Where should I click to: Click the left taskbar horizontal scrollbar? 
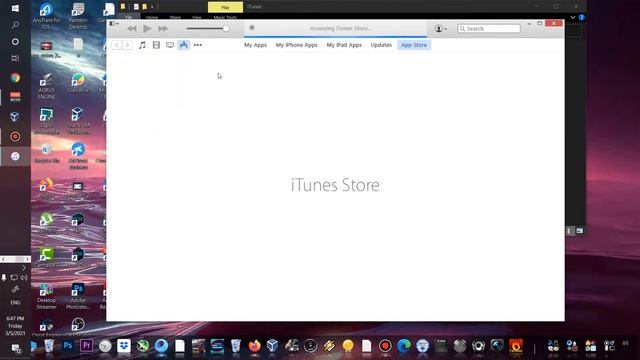tap(15, 259)
